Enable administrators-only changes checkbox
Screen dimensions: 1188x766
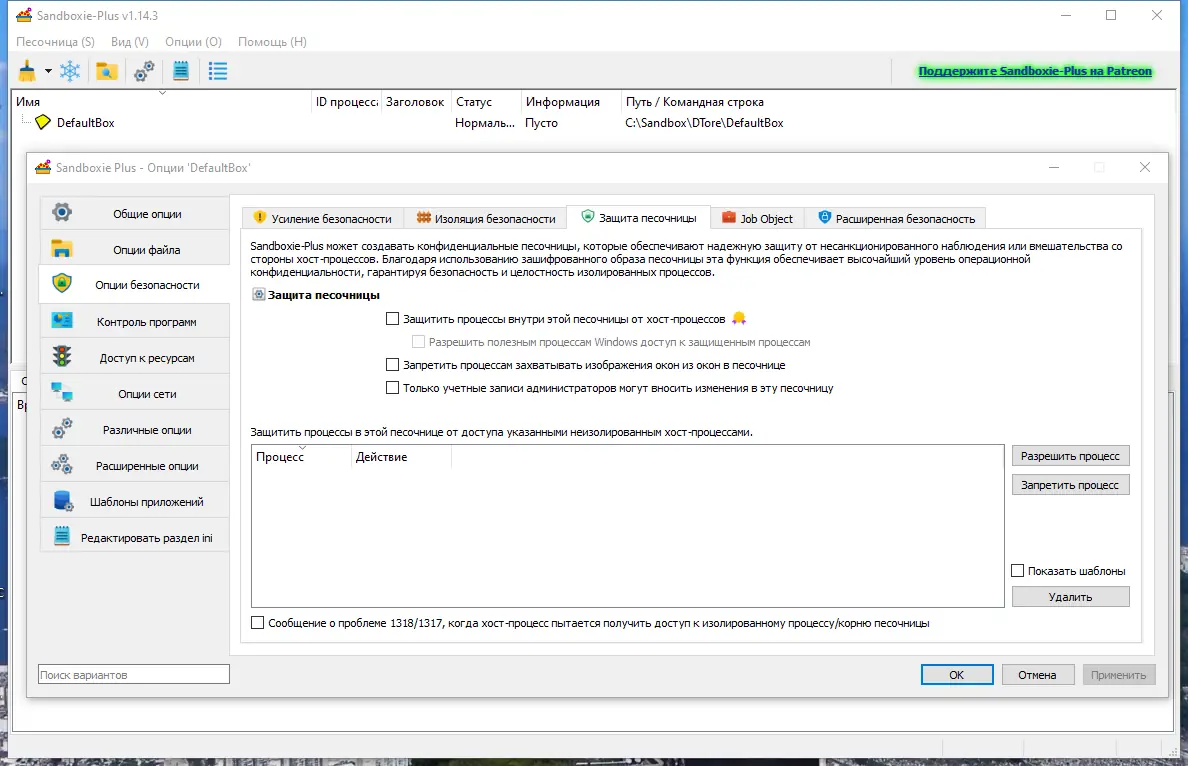tap(392, 387)
